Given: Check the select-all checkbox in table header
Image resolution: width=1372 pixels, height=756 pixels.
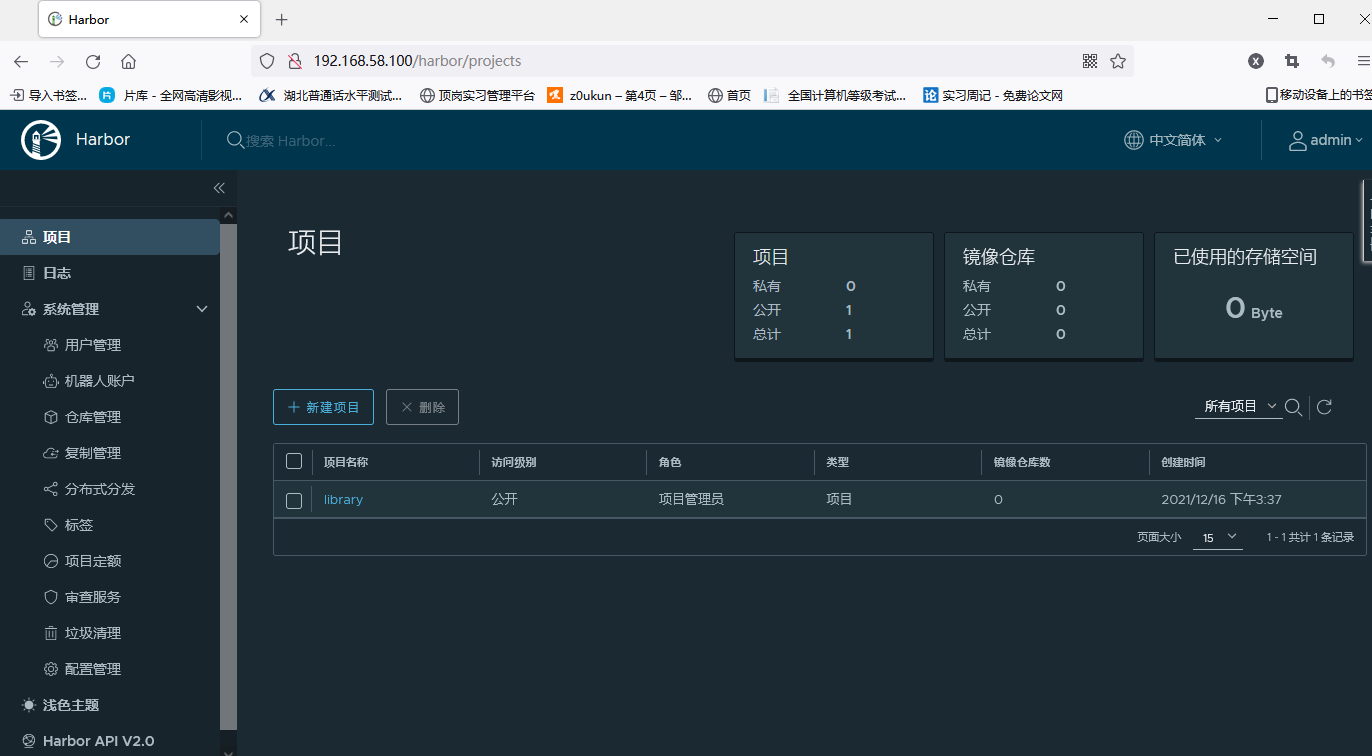Looking at the screenshot, I should pyautogui.click(x=294, y=461).
